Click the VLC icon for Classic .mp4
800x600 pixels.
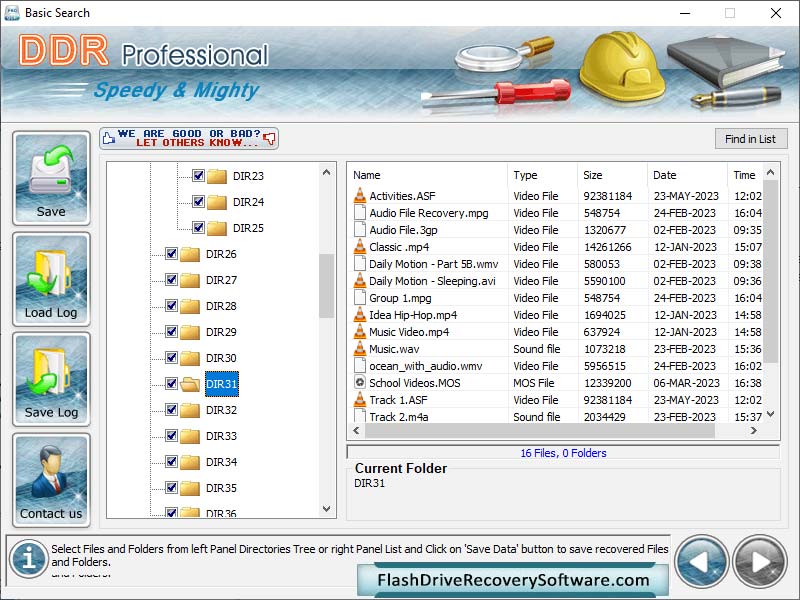tap(360, 246)
